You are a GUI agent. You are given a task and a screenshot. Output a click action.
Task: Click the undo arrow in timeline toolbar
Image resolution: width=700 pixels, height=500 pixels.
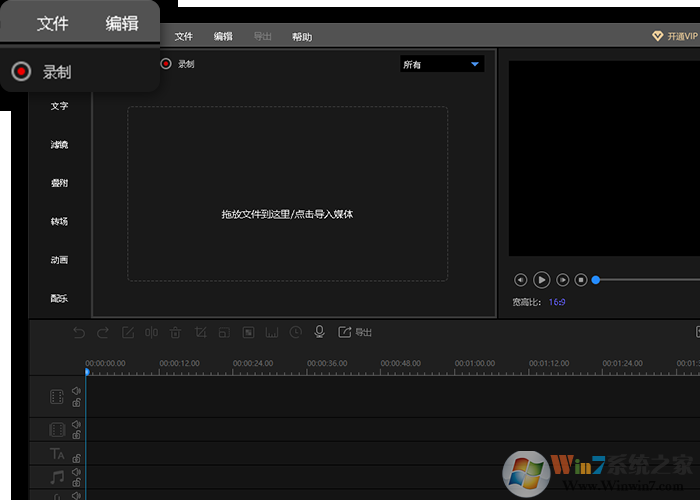pyautogui.click(x=80, y=332)
